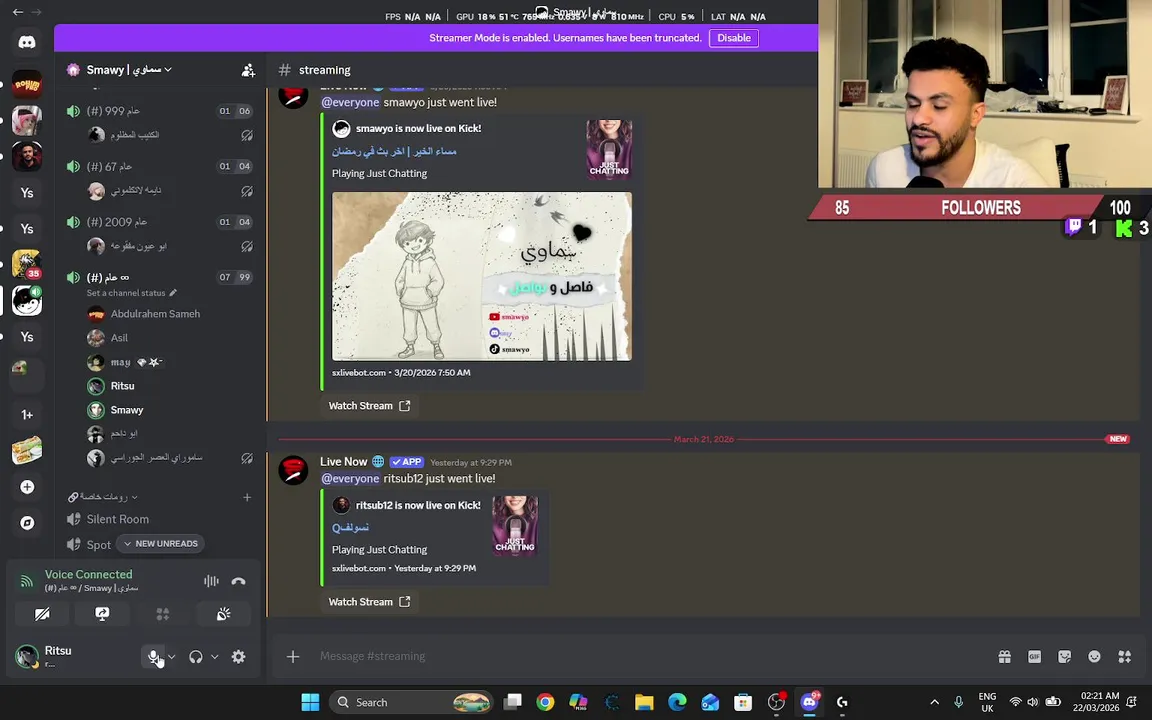Open File Explorer from taskbar
The width and height of the screenshot is (1152, 720).
[x=644, y=702]
